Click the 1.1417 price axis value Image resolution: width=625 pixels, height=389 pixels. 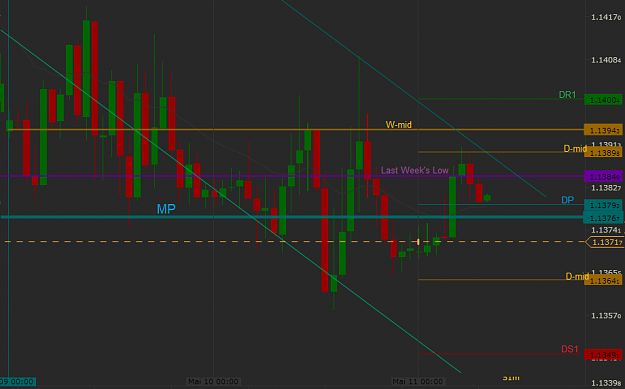(x=606, y=17)
